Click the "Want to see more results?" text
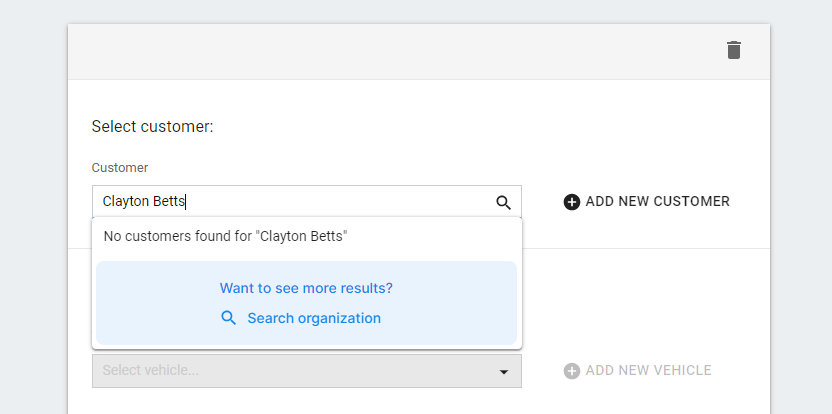The image size is (832, 414). coord(306,288)
